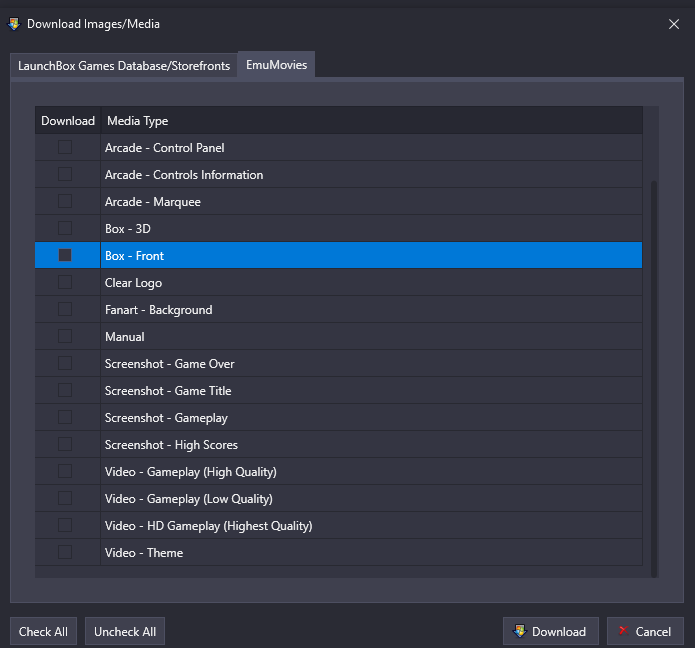Tick the Box - Front download checkbox

(x=65, y=255)
